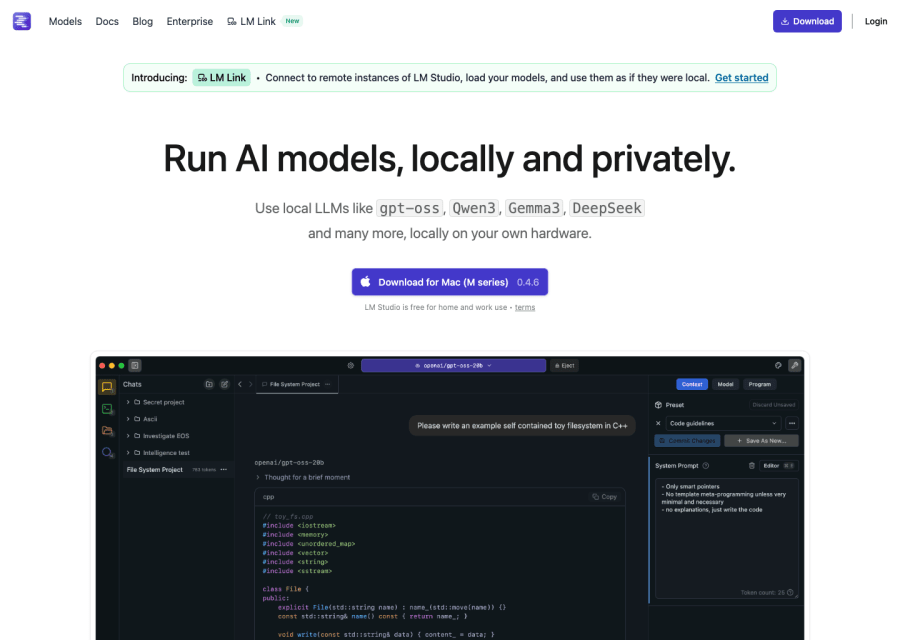Click the top-right Download button

[807, 21]
